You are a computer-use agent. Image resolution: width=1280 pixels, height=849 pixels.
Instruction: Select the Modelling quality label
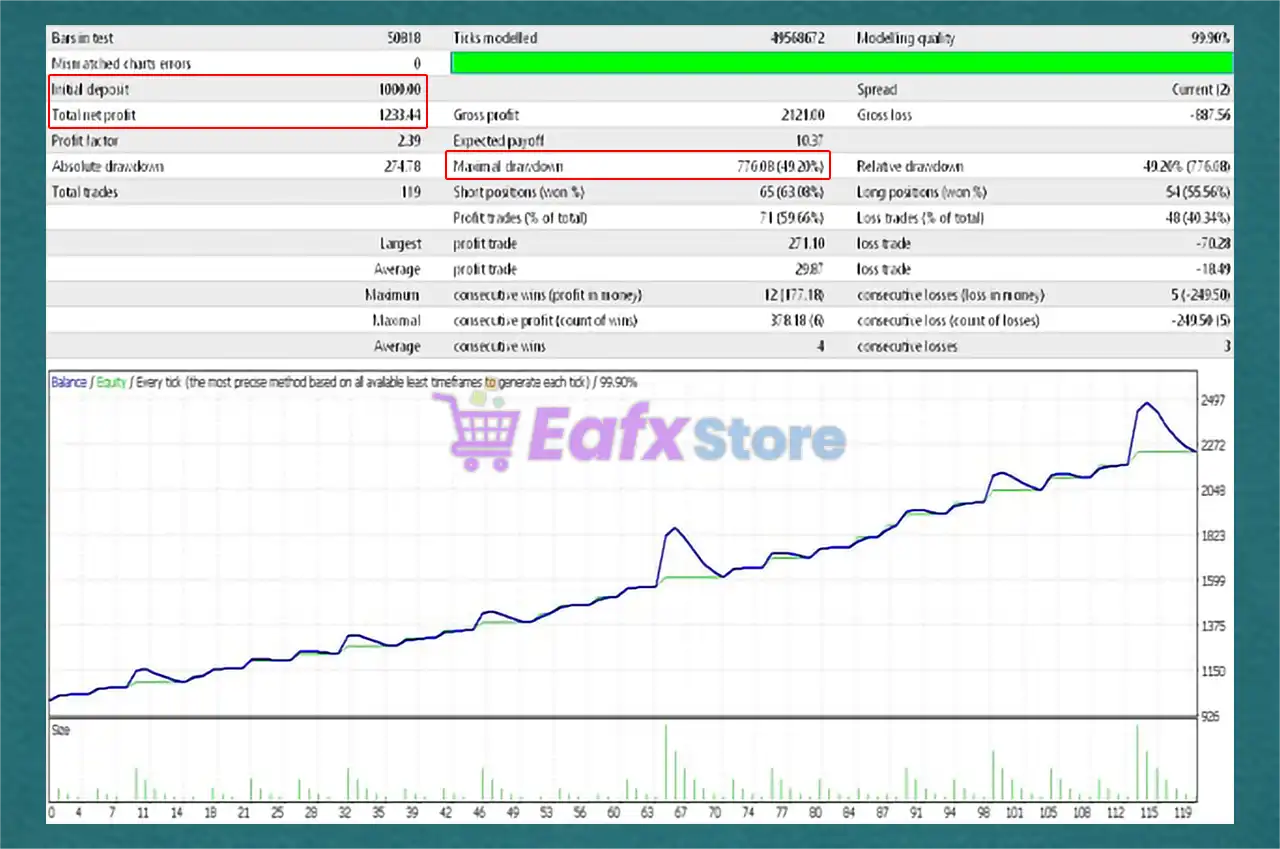(905, 38)
